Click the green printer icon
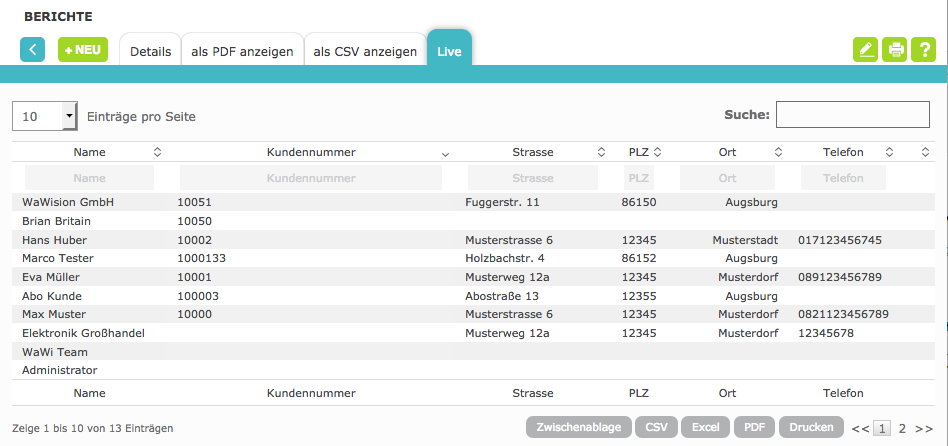Image resolution: width=948 pixels, height=446 pixels. tap(895, 50)
